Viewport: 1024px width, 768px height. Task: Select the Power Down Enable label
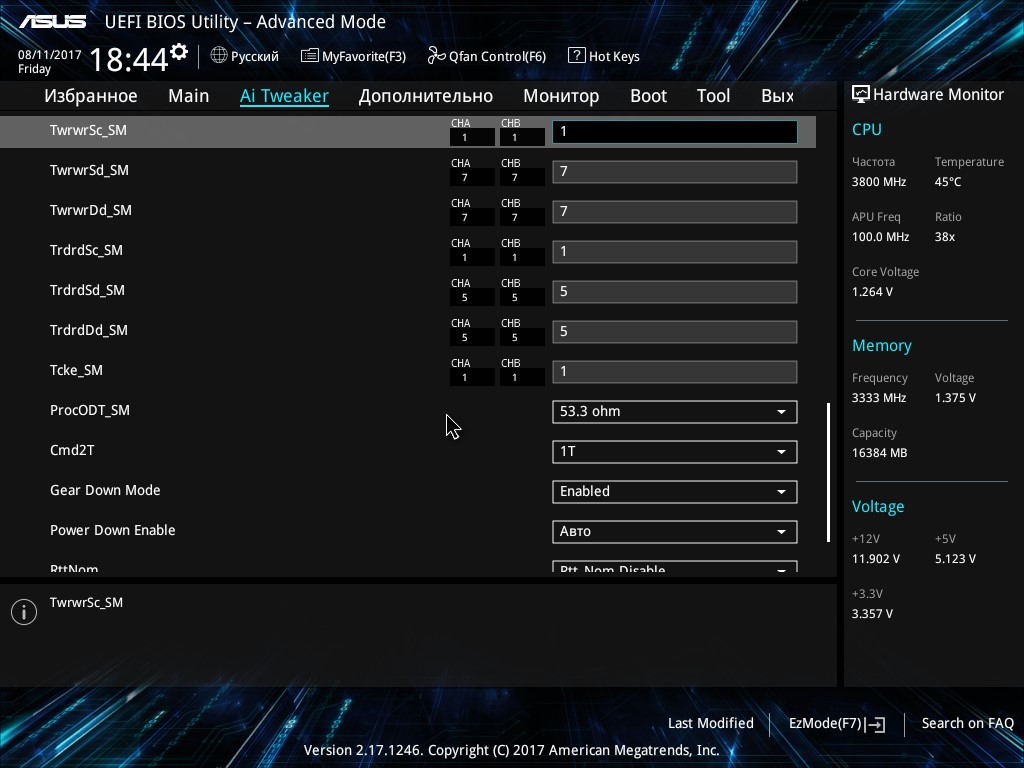pos(112,530)
